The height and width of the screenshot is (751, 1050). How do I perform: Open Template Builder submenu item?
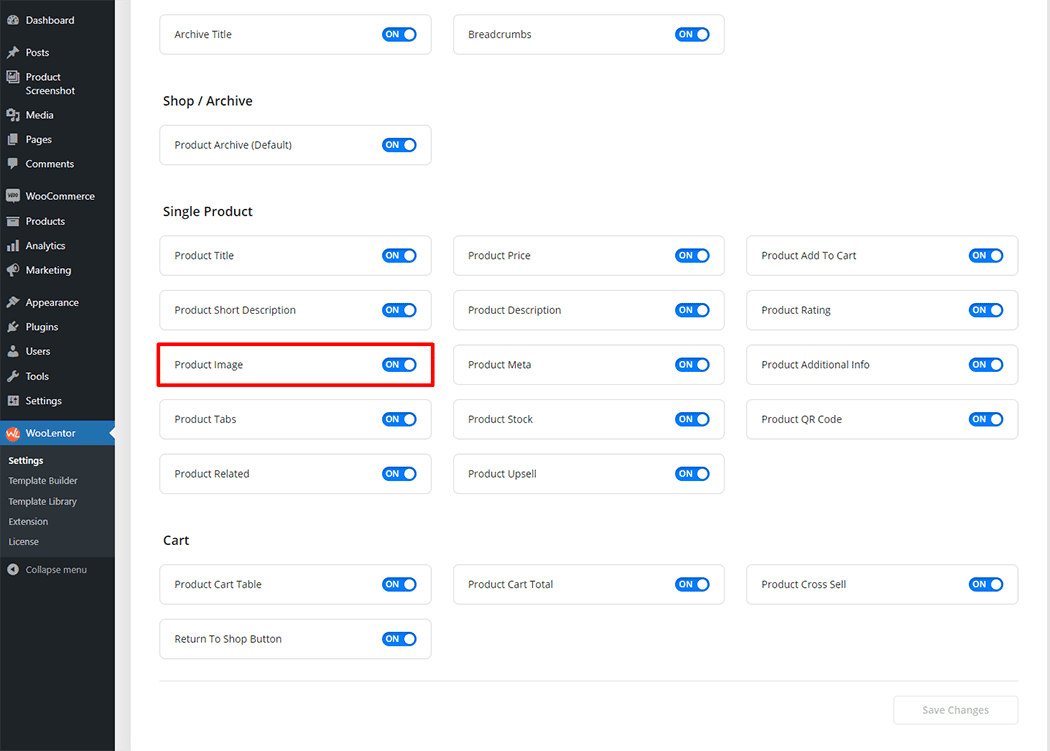pyautogui.click(x=43, y=481)
